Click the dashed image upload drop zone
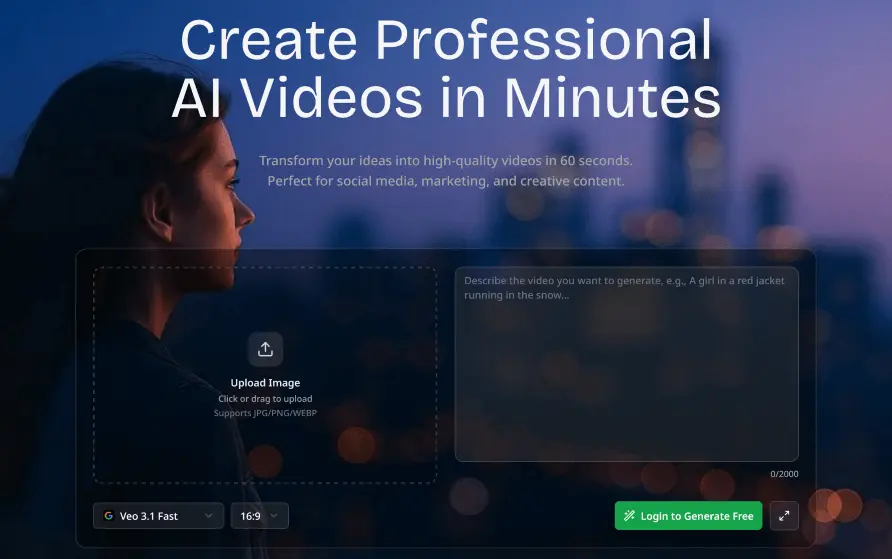This screenshot has height=559, width=892. point(265,300)
